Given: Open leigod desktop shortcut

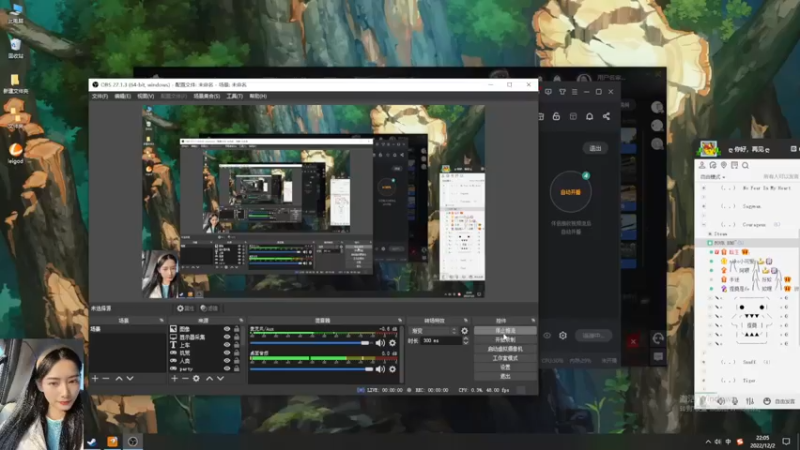Looking at the screenshot, I should coord(16,153).
